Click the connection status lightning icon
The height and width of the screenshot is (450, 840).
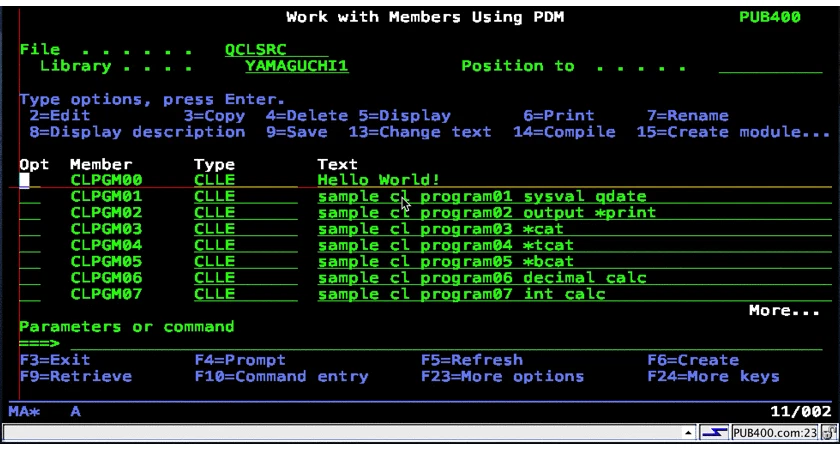point(715,432)
